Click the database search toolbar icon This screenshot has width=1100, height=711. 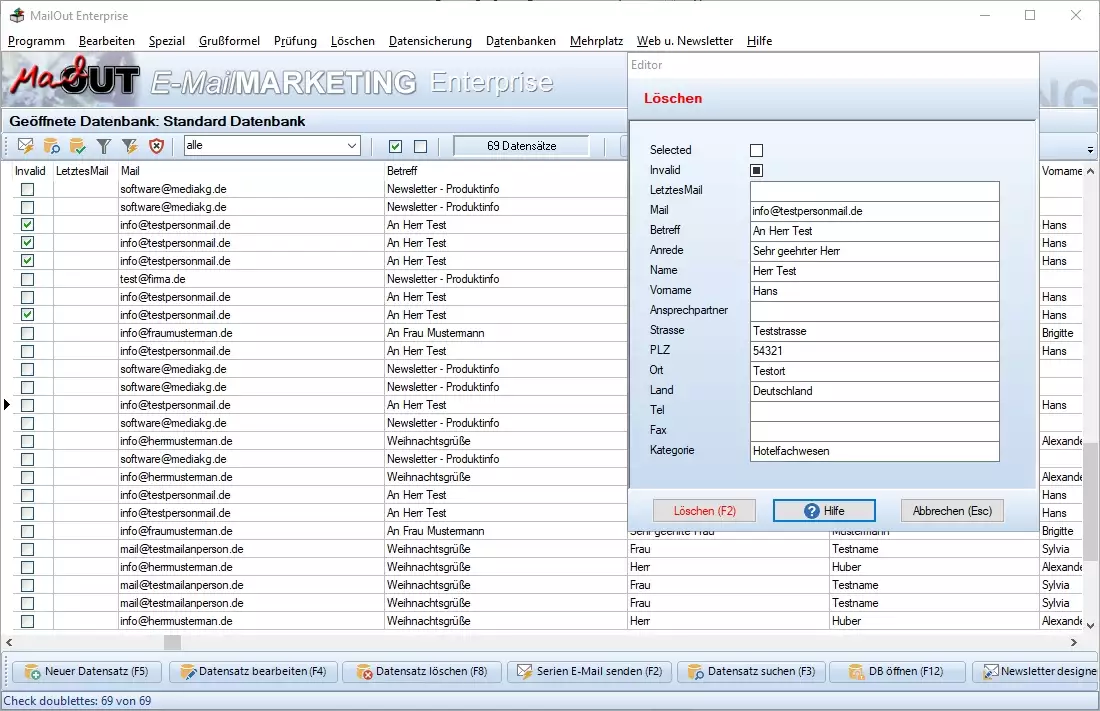[52, 146]
